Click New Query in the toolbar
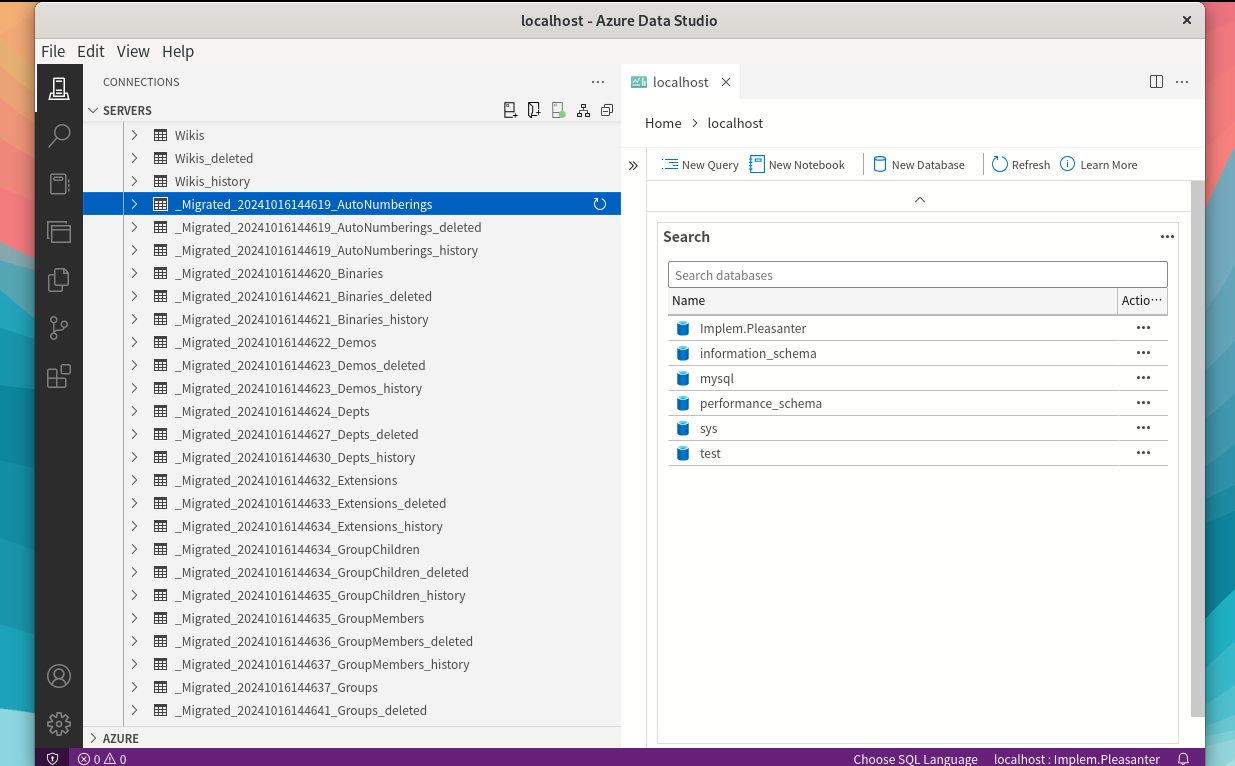Viewport: 1235px width, 766px height. click(x=700, y=165)
